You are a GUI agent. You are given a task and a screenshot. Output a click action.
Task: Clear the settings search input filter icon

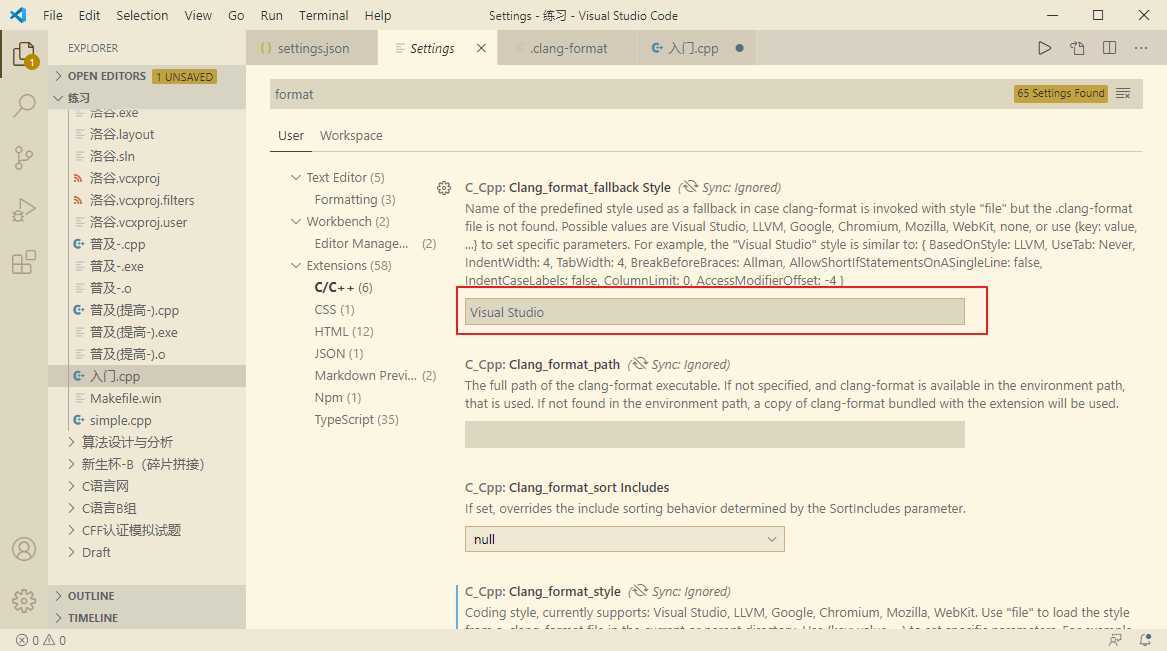click(1123, 94)
